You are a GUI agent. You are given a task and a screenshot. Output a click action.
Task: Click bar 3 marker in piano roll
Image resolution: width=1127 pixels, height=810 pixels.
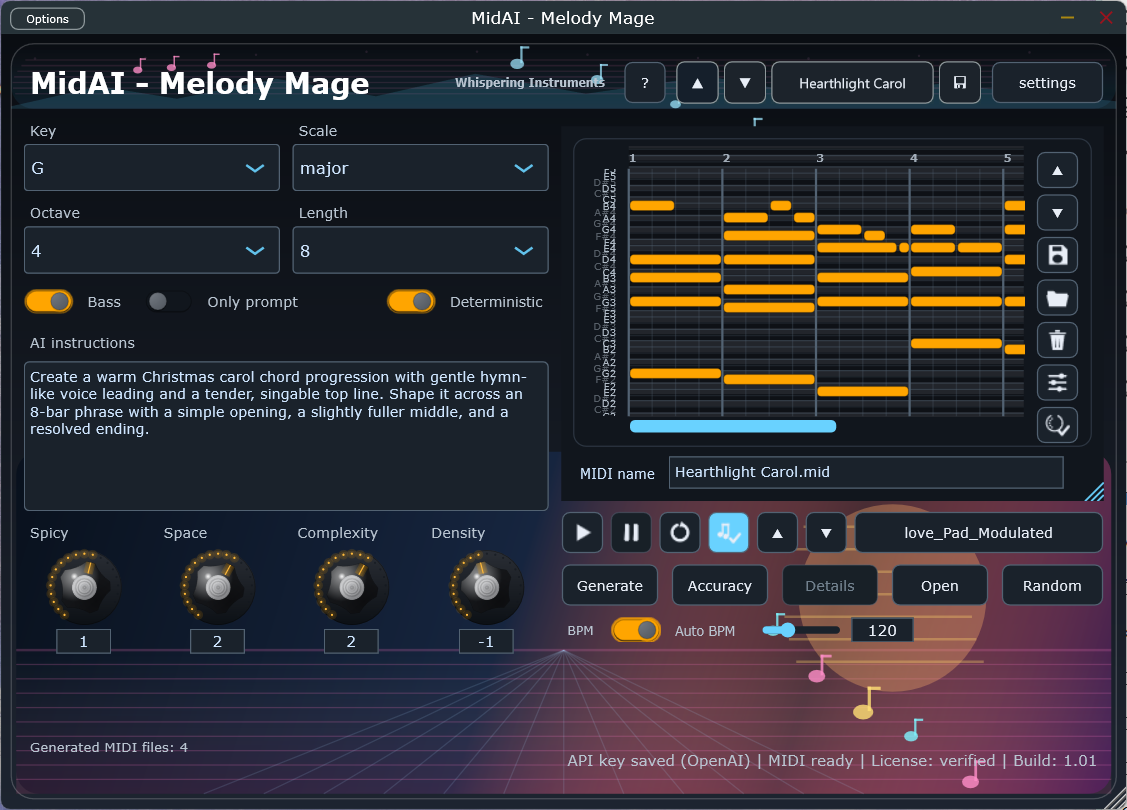(819, 158)
